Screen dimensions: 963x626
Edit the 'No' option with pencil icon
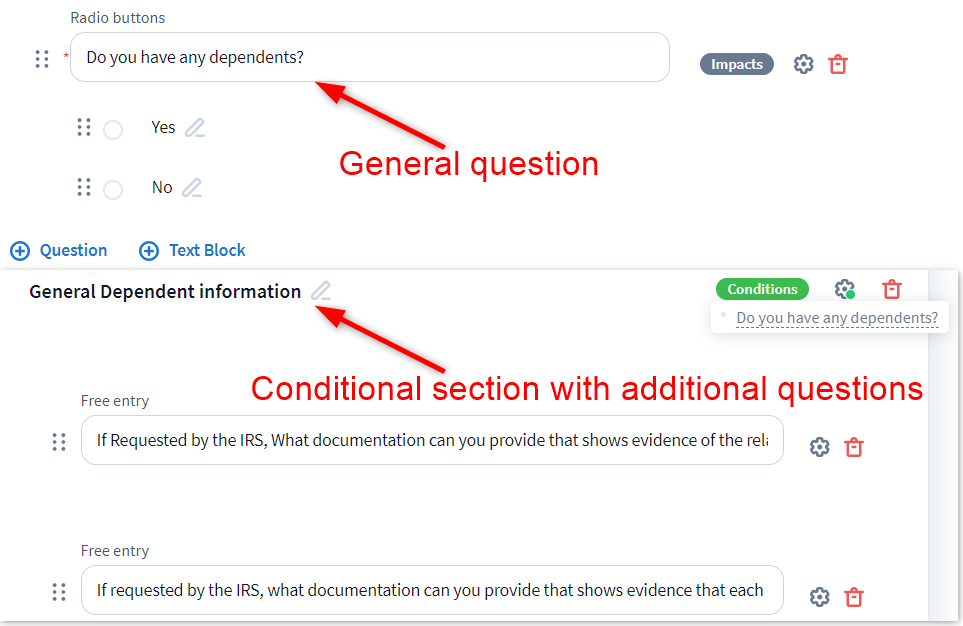pos(192,188)
